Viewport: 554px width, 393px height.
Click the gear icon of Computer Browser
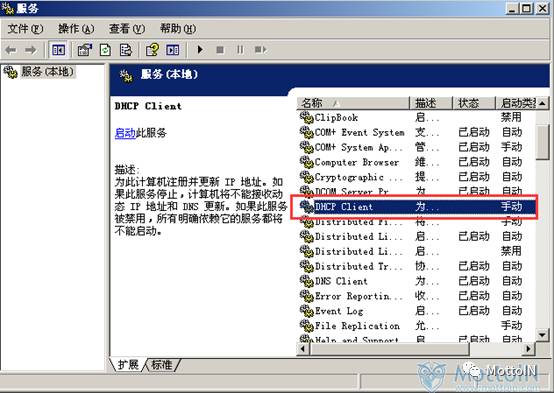pyautogui.click(x=306, y=162)
